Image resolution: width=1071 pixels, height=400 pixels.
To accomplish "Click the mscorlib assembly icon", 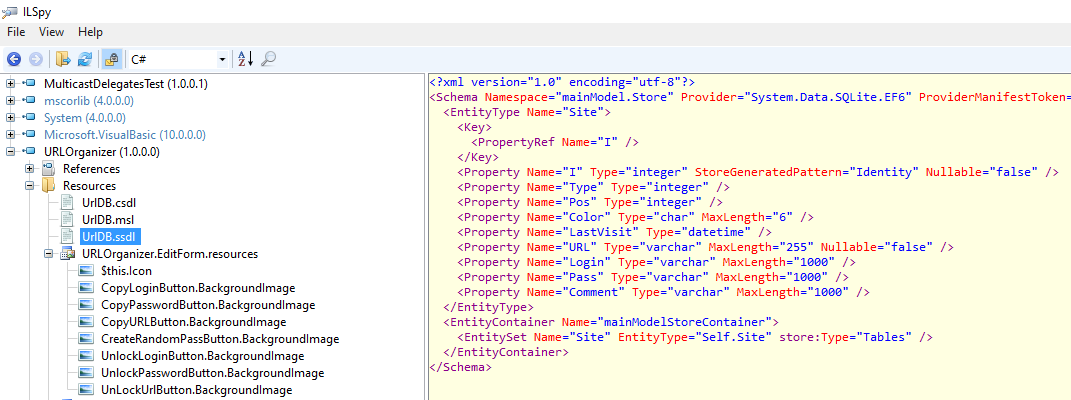I will point(29,101).
